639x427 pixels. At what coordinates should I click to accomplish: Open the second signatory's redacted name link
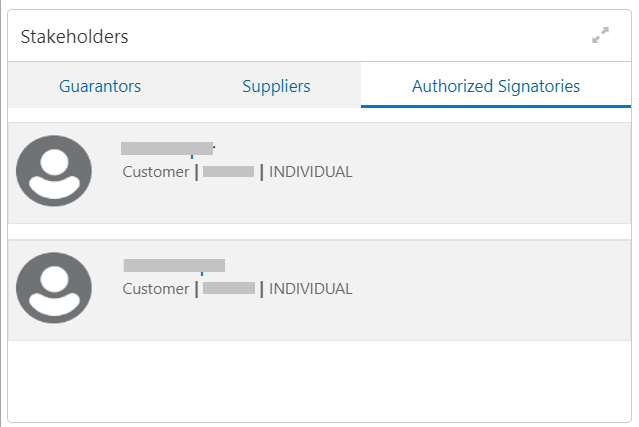[174, 265]
